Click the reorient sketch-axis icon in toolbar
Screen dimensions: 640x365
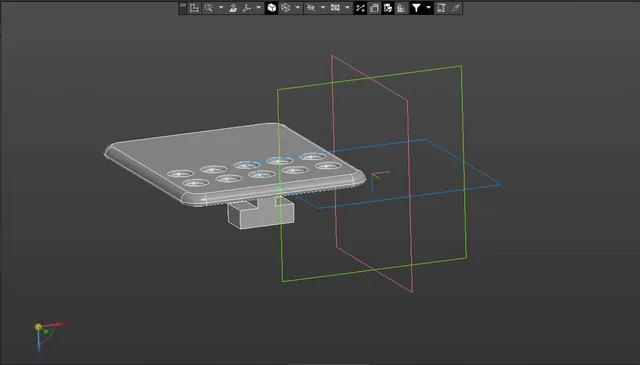pos(194,8)
